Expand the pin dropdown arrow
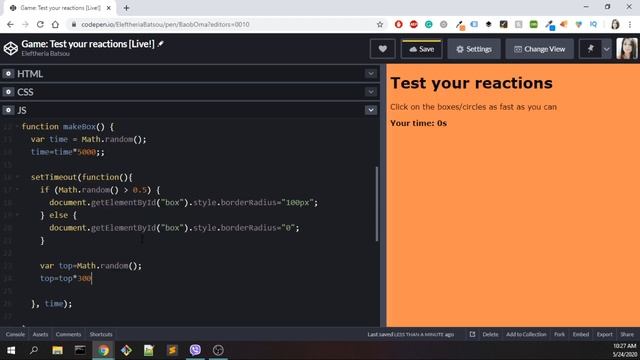Image resolution: width=640 pixels, height=360 pixels. tap(607, 49)
